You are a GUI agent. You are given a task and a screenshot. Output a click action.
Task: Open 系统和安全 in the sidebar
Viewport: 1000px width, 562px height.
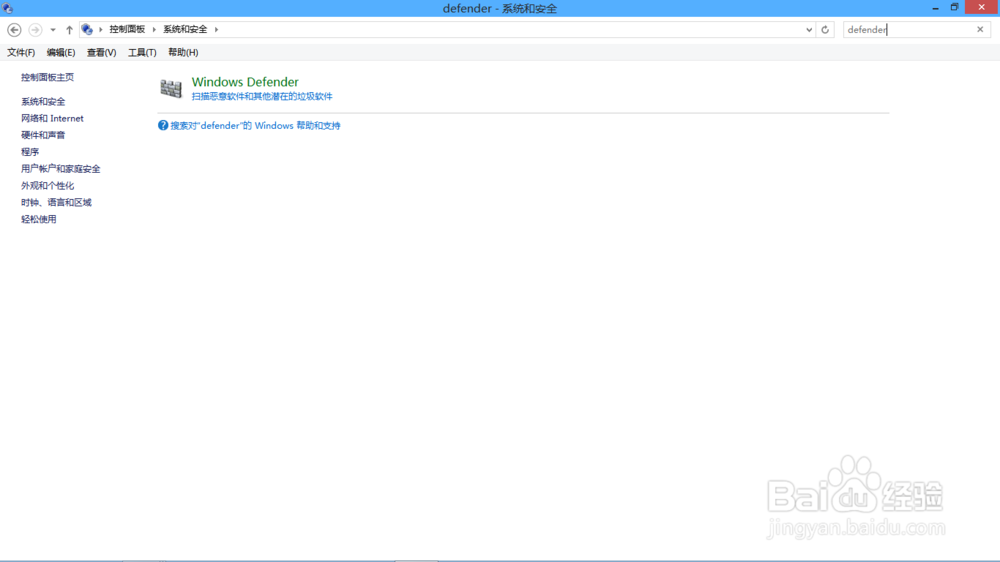(43, 102)
